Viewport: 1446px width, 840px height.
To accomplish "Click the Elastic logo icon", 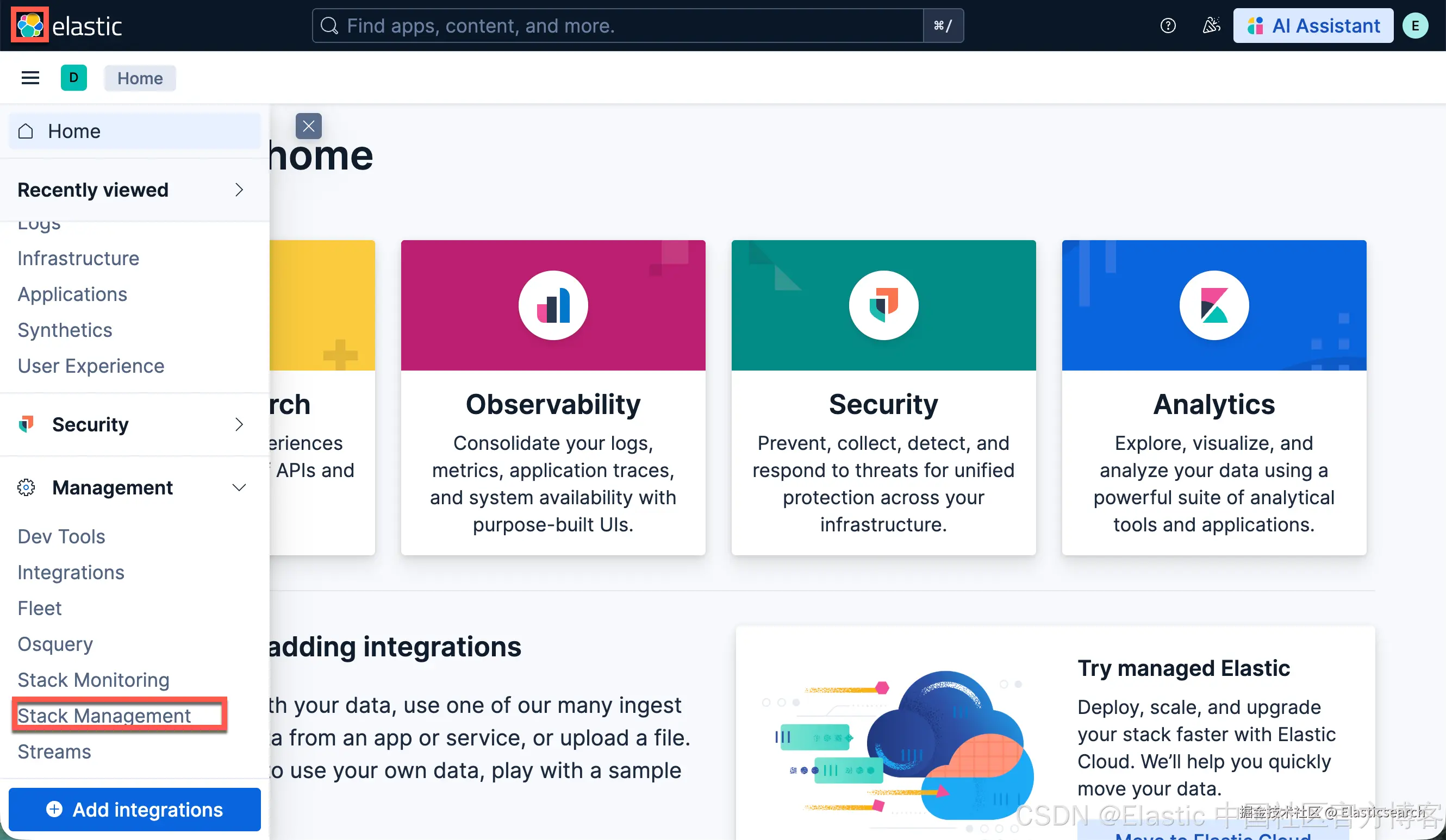I will click(x=29, y=25).
